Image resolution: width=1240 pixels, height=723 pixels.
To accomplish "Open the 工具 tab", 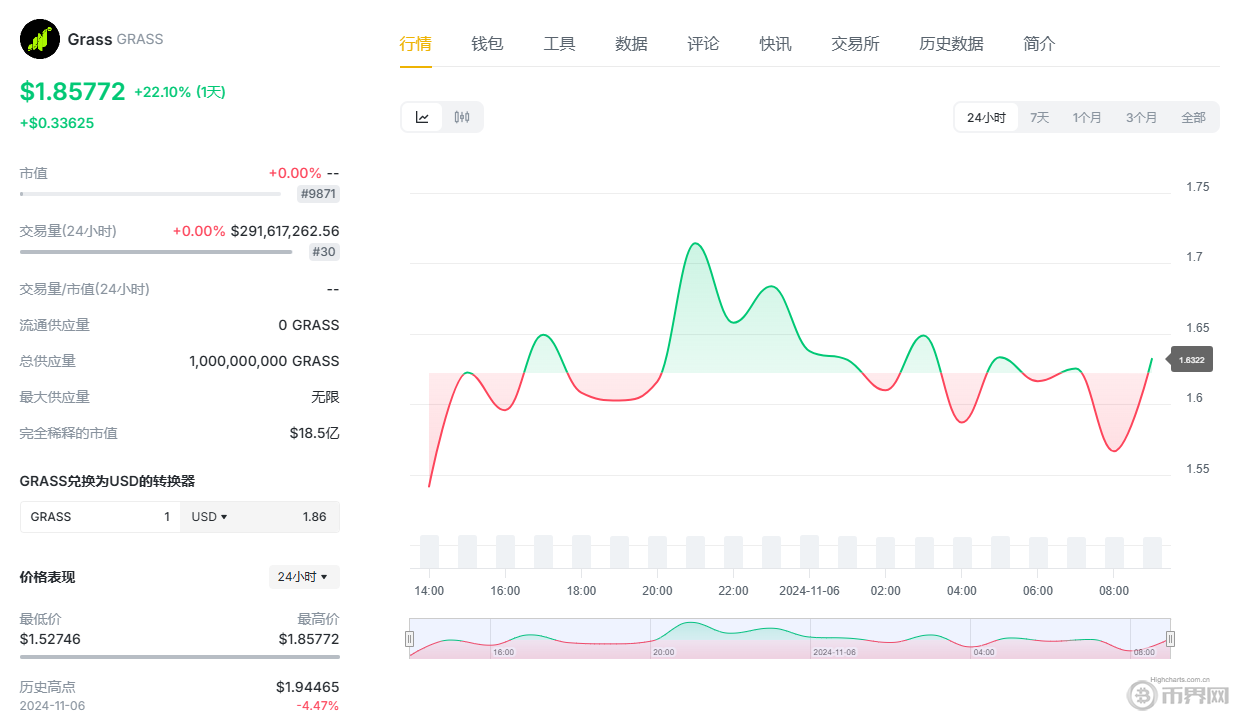I will [559, 44].
